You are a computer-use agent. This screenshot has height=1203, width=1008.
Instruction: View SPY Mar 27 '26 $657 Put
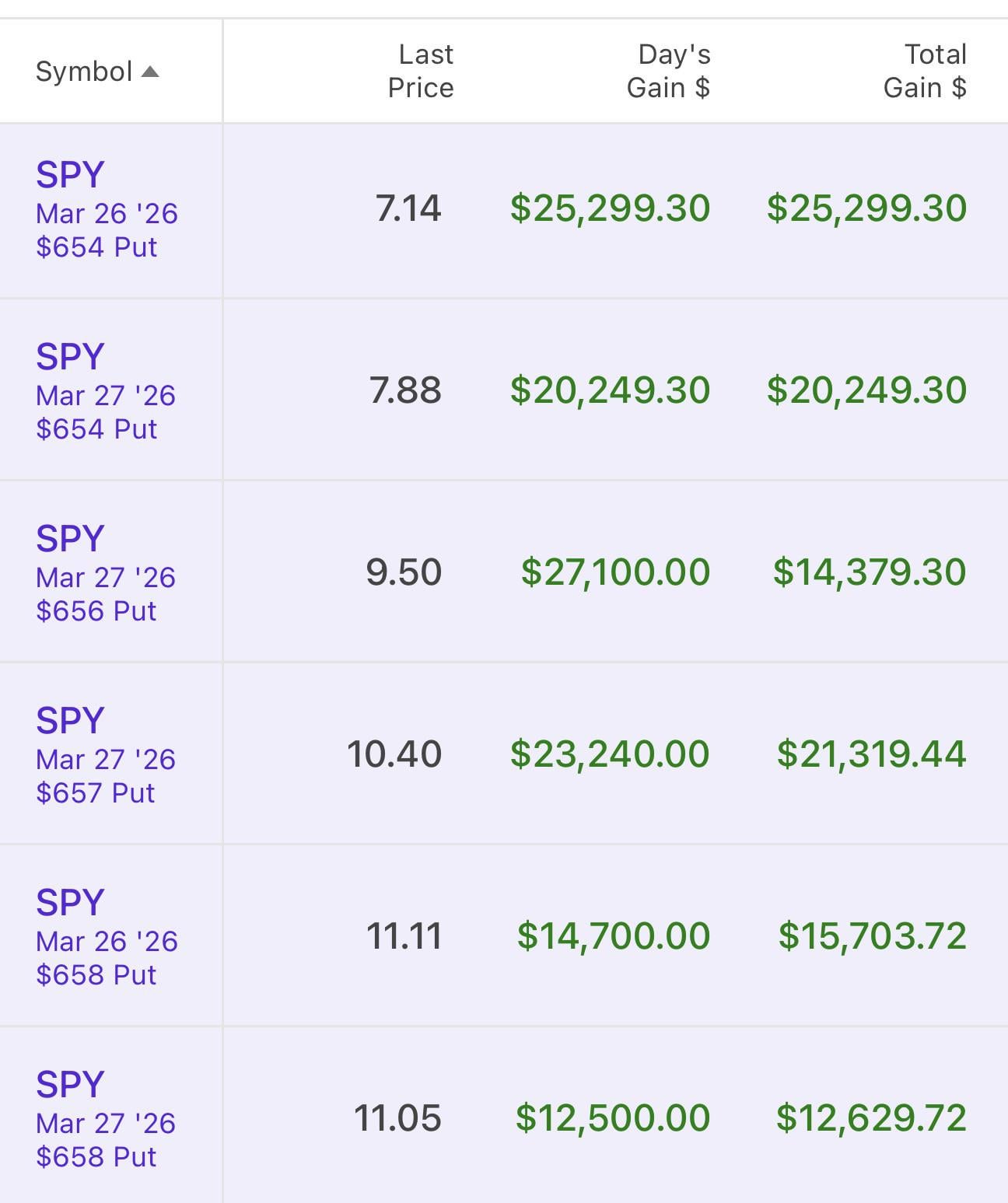(x=106, y=756)
